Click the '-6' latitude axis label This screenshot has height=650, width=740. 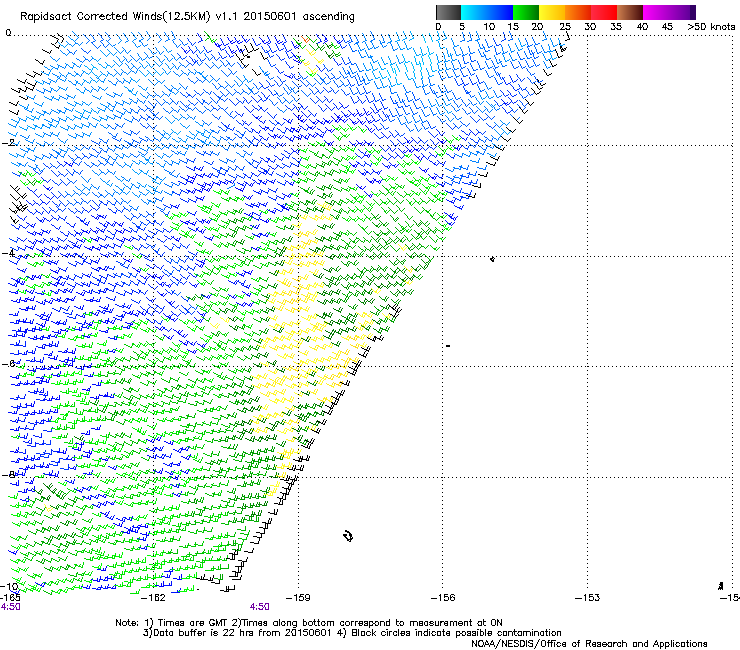click(8, 364)
